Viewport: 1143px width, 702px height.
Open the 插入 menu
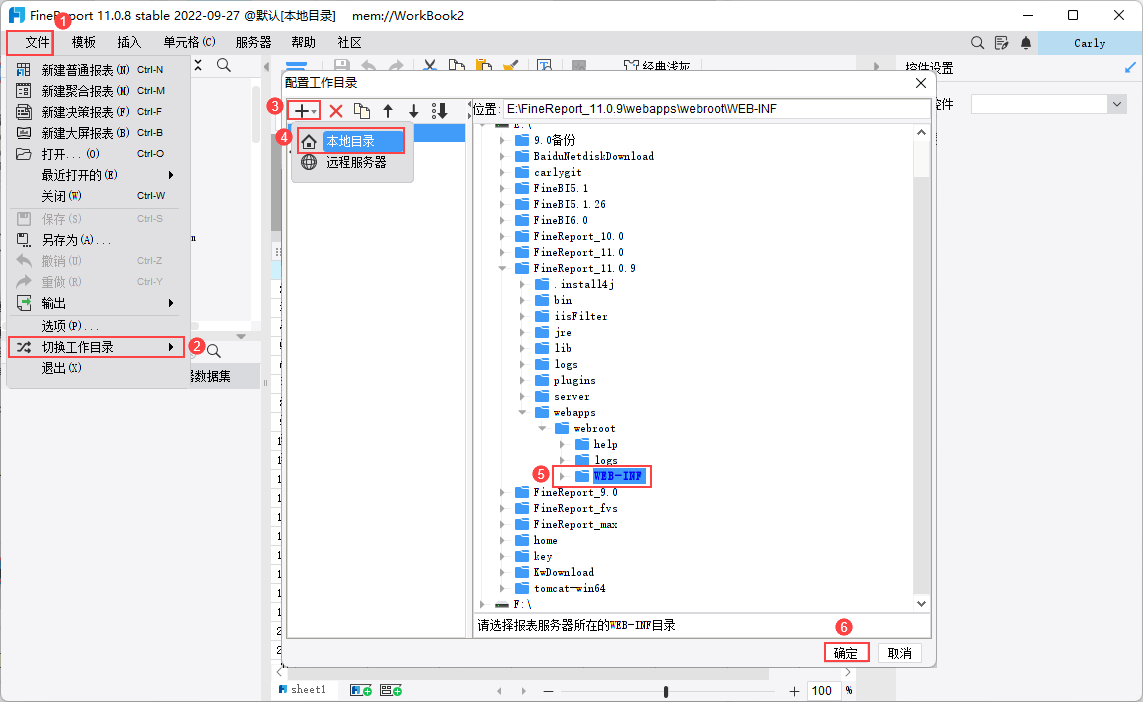[x=129, y=43]
